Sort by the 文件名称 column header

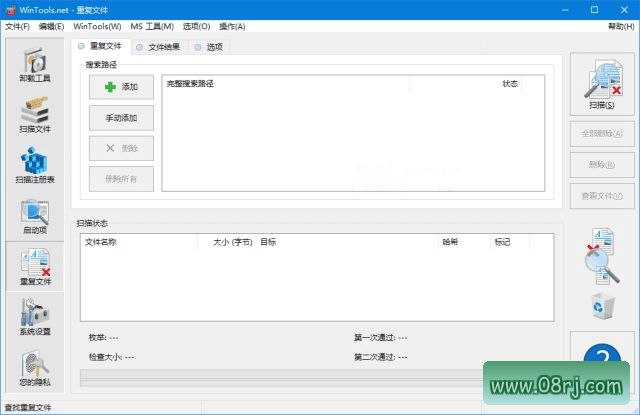tap(139, 242)
